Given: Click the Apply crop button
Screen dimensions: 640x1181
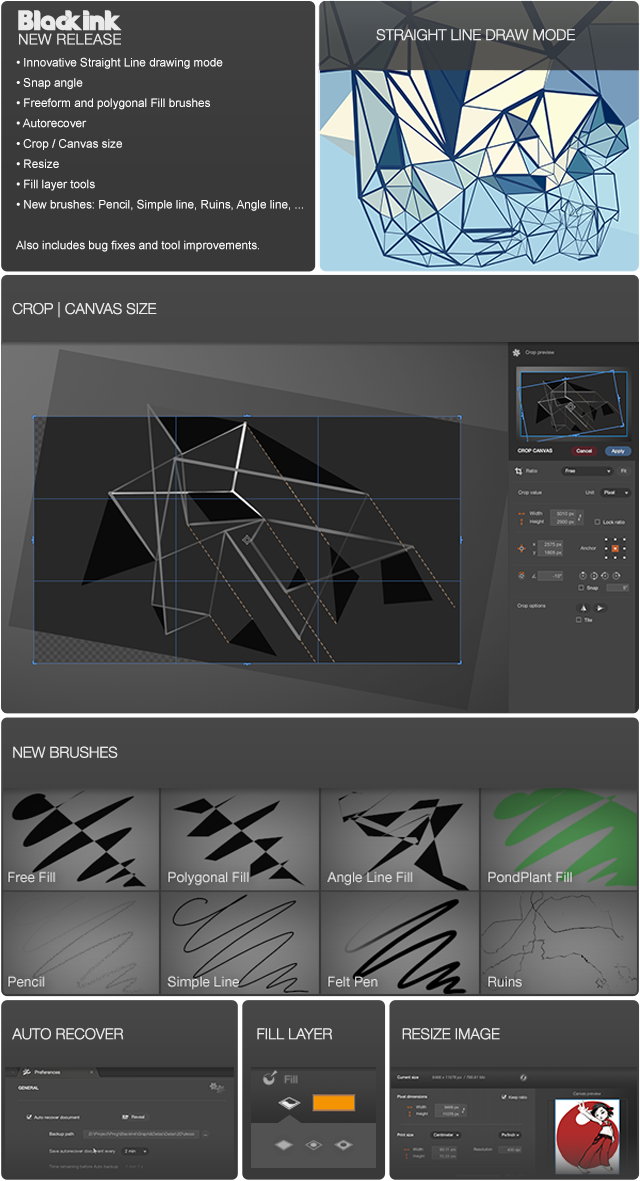Looking at the screenshot, I should pyautogui.click(x=618, y=450).
